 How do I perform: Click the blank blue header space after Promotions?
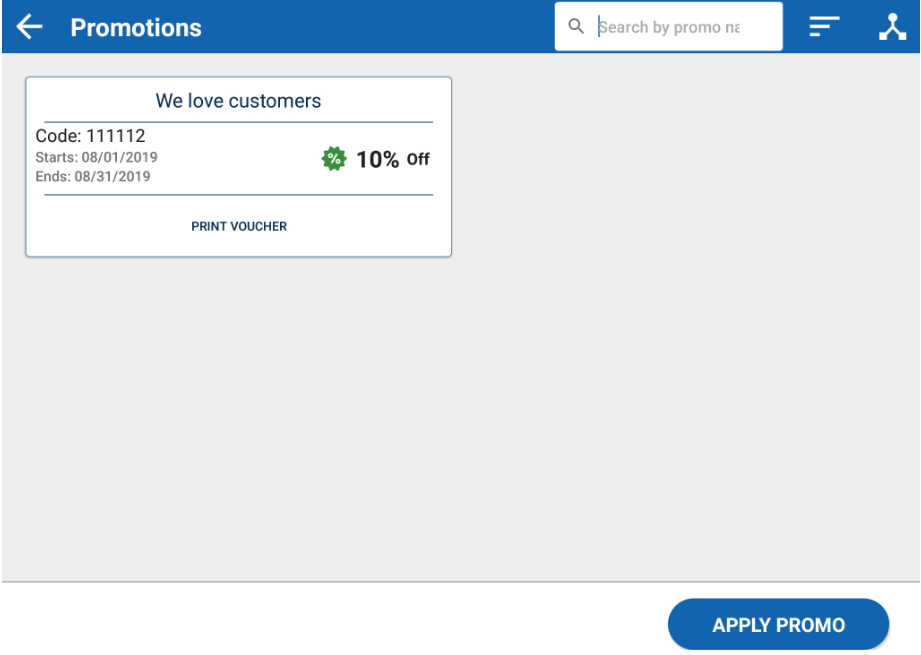[380, 27]
